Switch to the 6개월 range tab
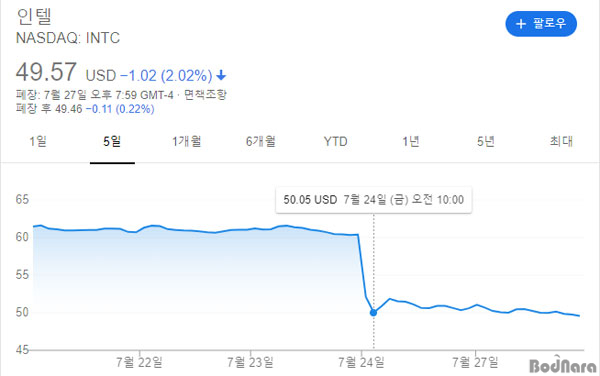 click(261, 142)
